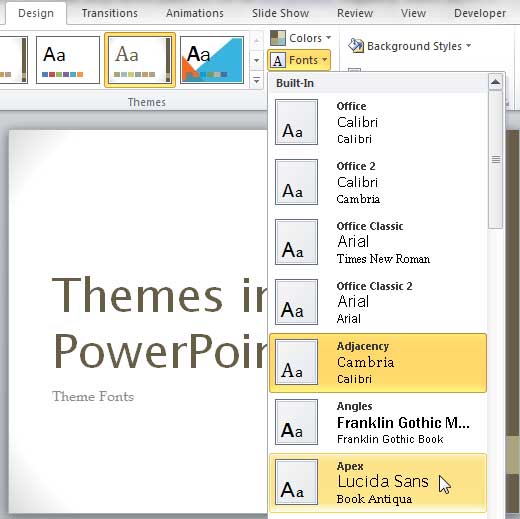The image size is (520, 519).
Task: Open the Review tab
Action: click(355, 13)
